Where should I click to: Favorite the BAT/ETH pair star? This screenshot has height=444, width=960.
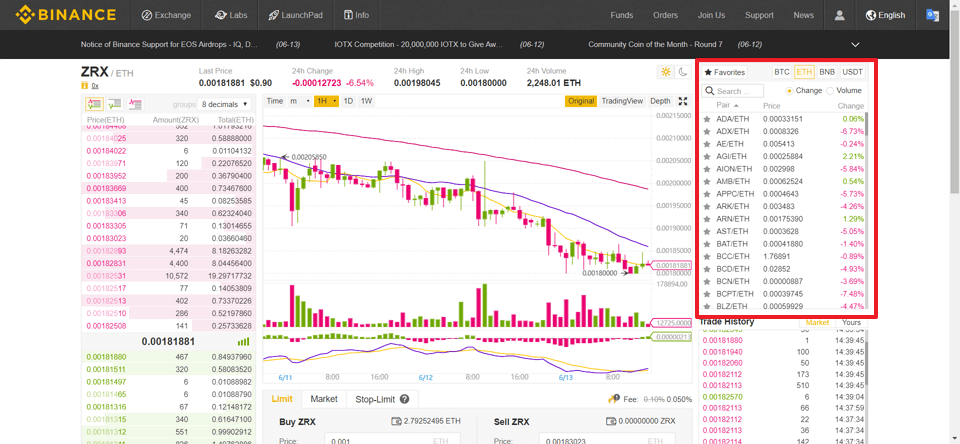[x=707, y=244]
